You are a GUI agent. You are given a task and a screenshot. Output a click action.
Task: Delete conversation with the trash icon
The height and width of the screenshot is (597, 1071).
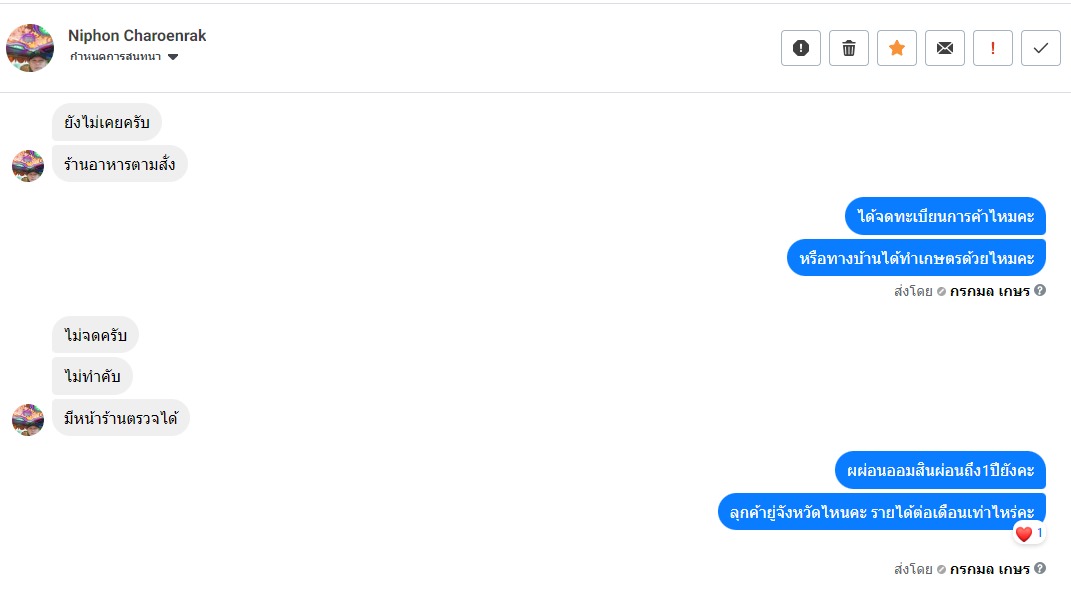pyautogui.click(x=849, y=48)
